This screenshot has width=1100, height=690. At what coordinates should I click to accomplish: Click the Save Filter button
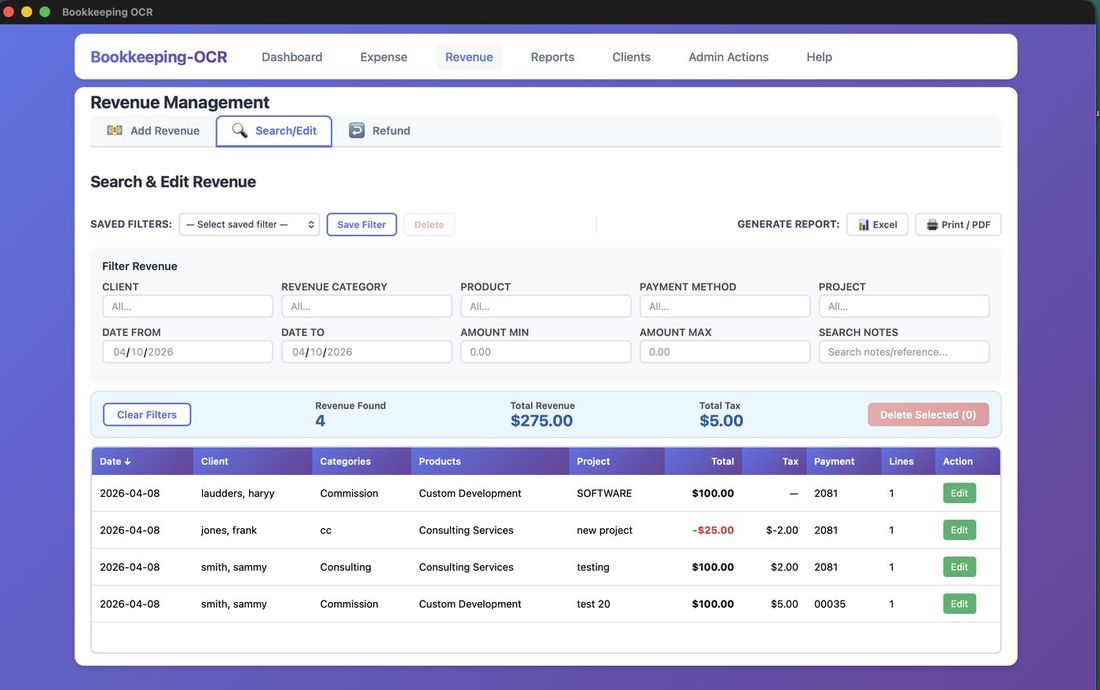361,224
